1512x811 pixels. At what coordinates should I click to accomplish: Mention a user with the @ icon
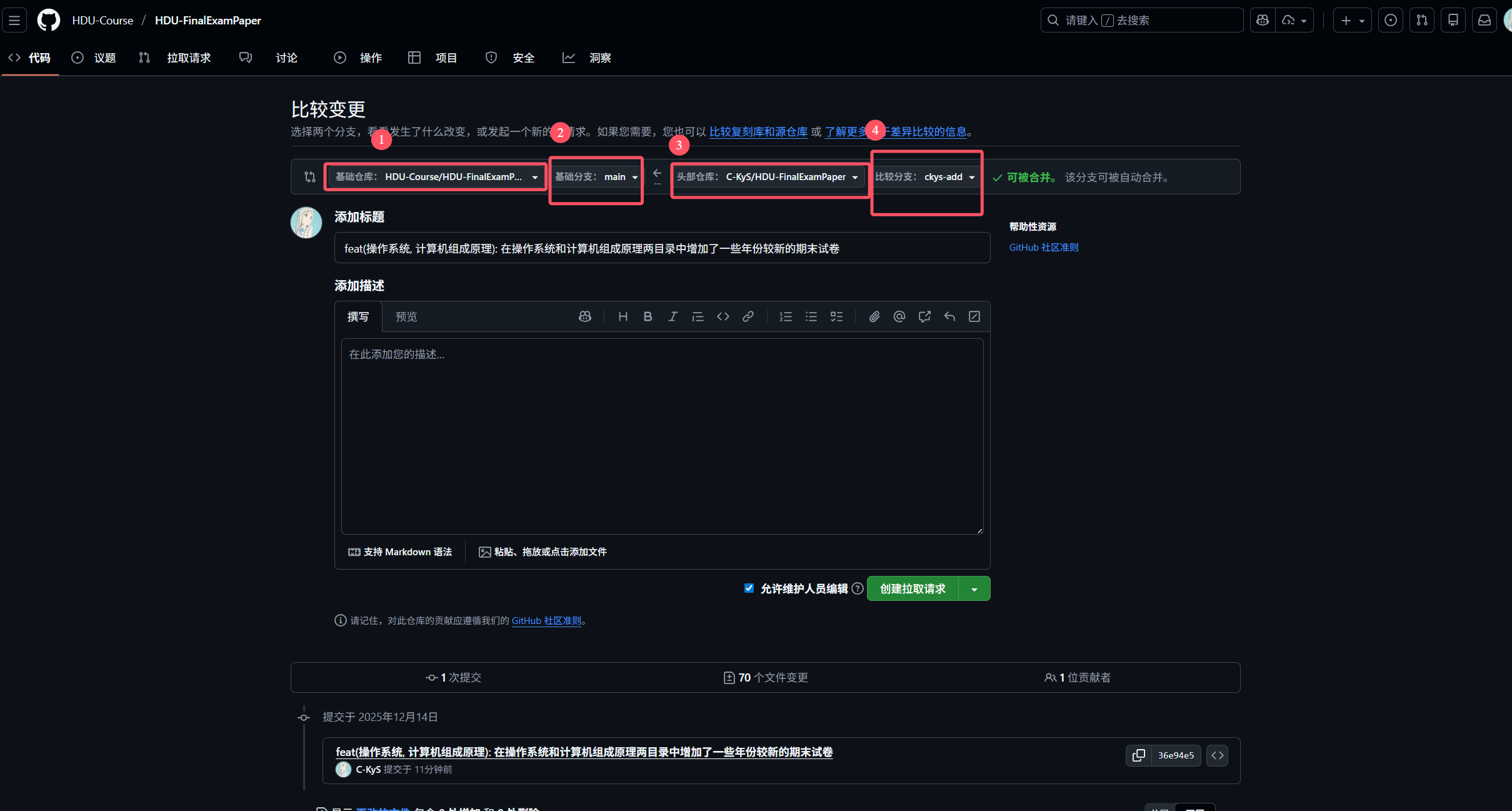[x=899, y=316]
